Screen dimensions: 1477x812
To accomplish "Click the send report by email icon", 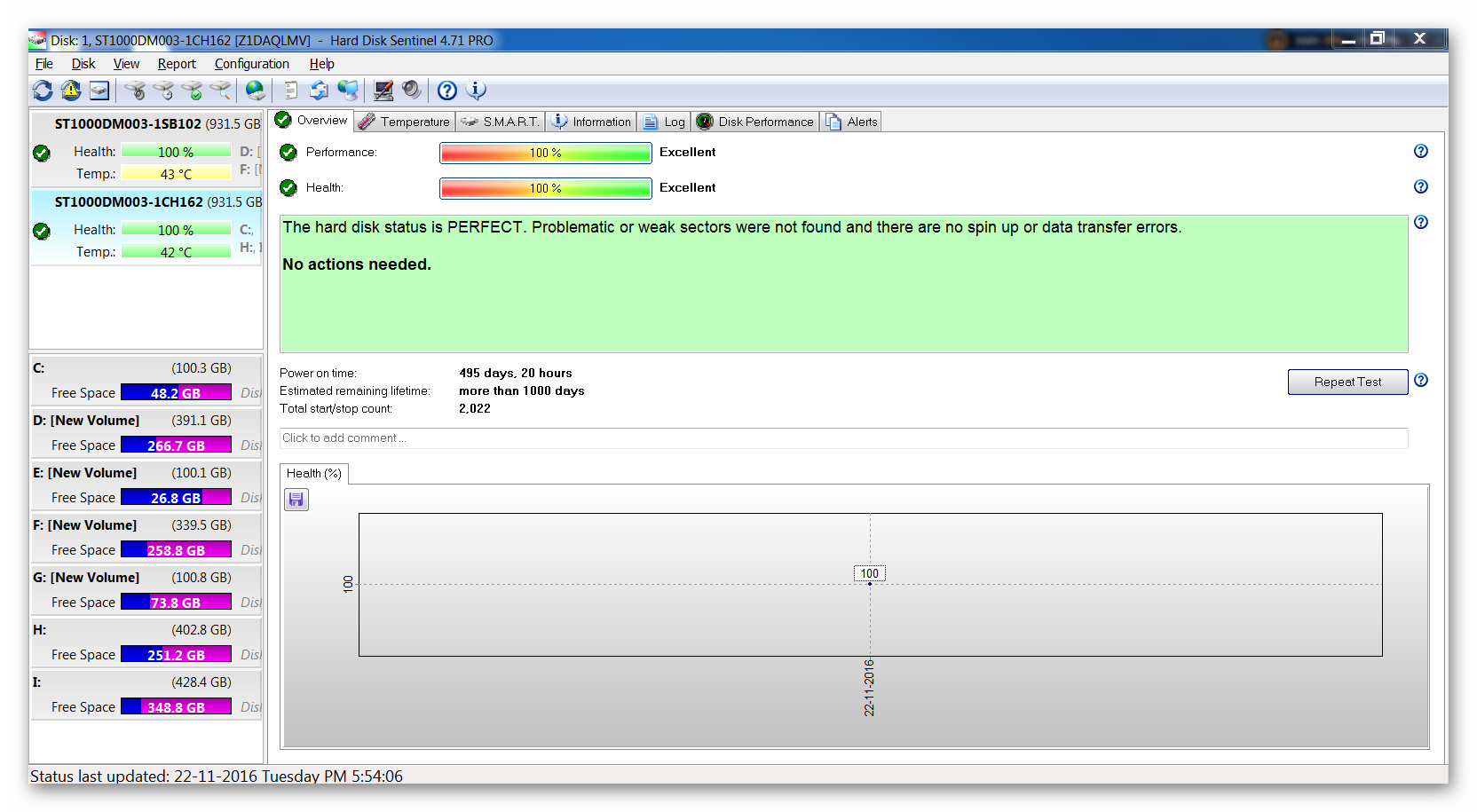I will 319,91.
